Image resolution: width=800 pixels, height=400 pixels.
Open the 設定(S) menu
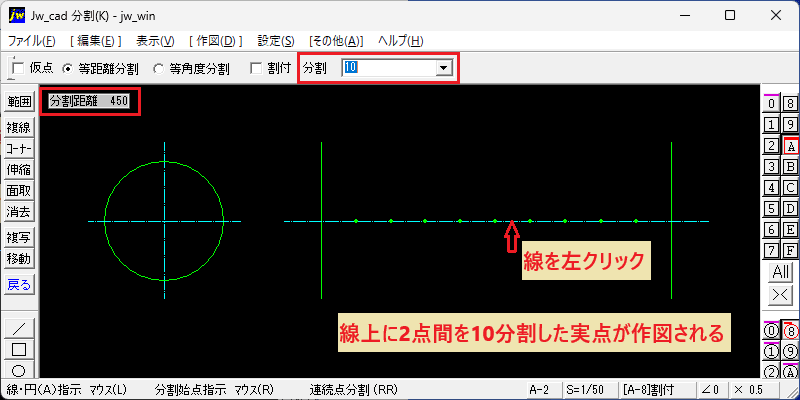[x=276, y=41]
